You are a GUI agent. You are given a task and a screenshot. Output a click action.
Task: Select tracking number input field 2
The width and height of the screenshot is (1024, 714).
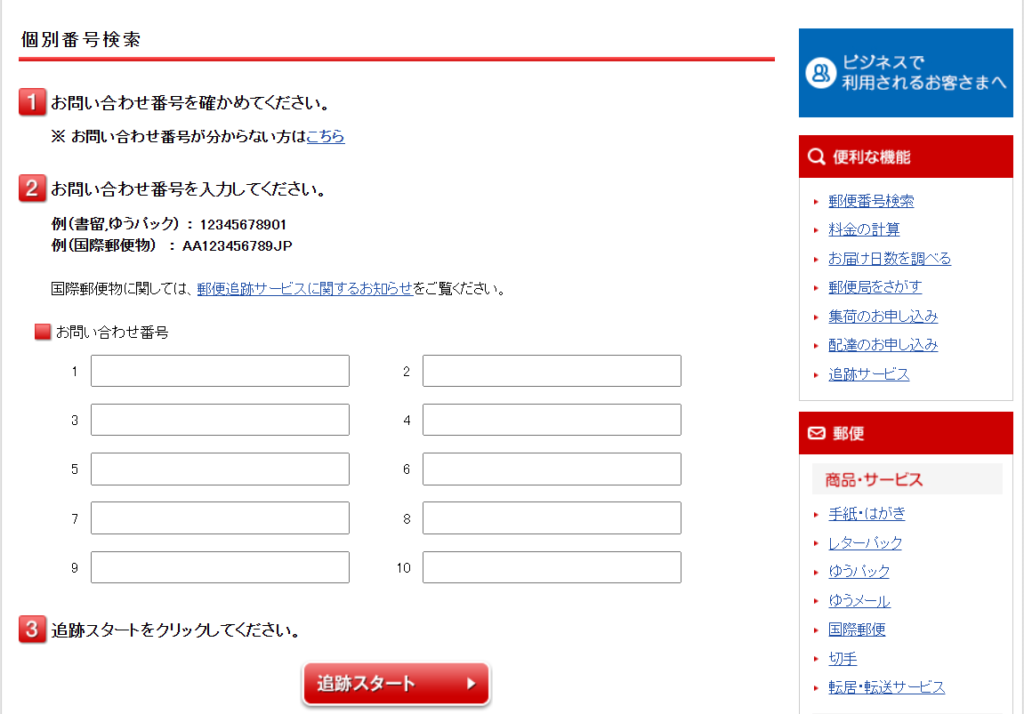(x=551, y=371)
